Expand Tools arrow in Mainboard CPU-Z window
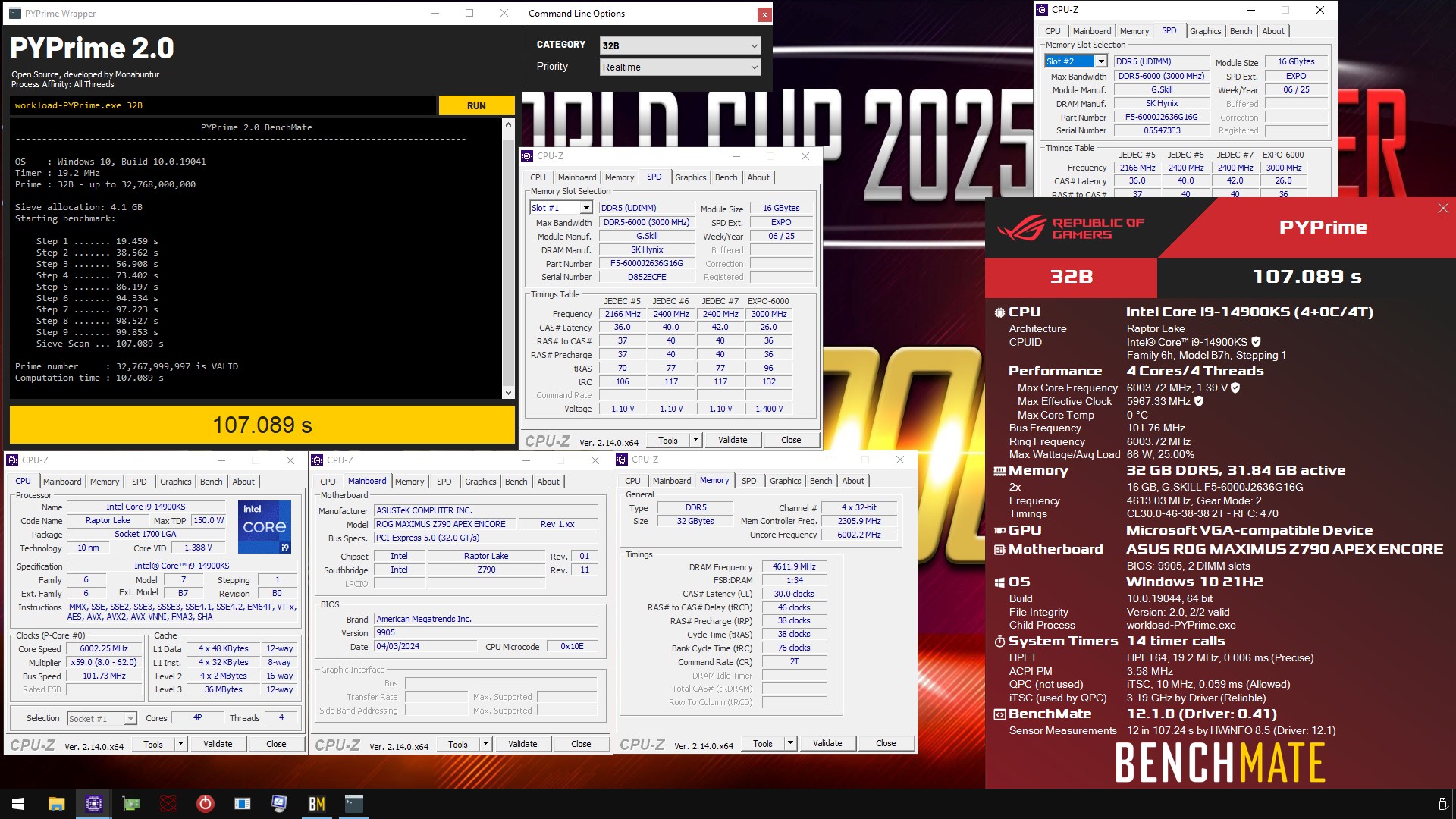The width and height of the screenshot is (1456, 819). click(x=485, y=744)
